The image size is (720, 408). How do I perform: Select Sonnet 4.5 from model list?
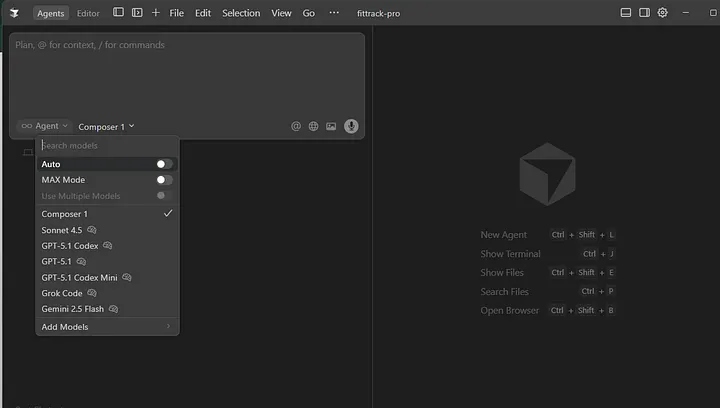point(62,230)
